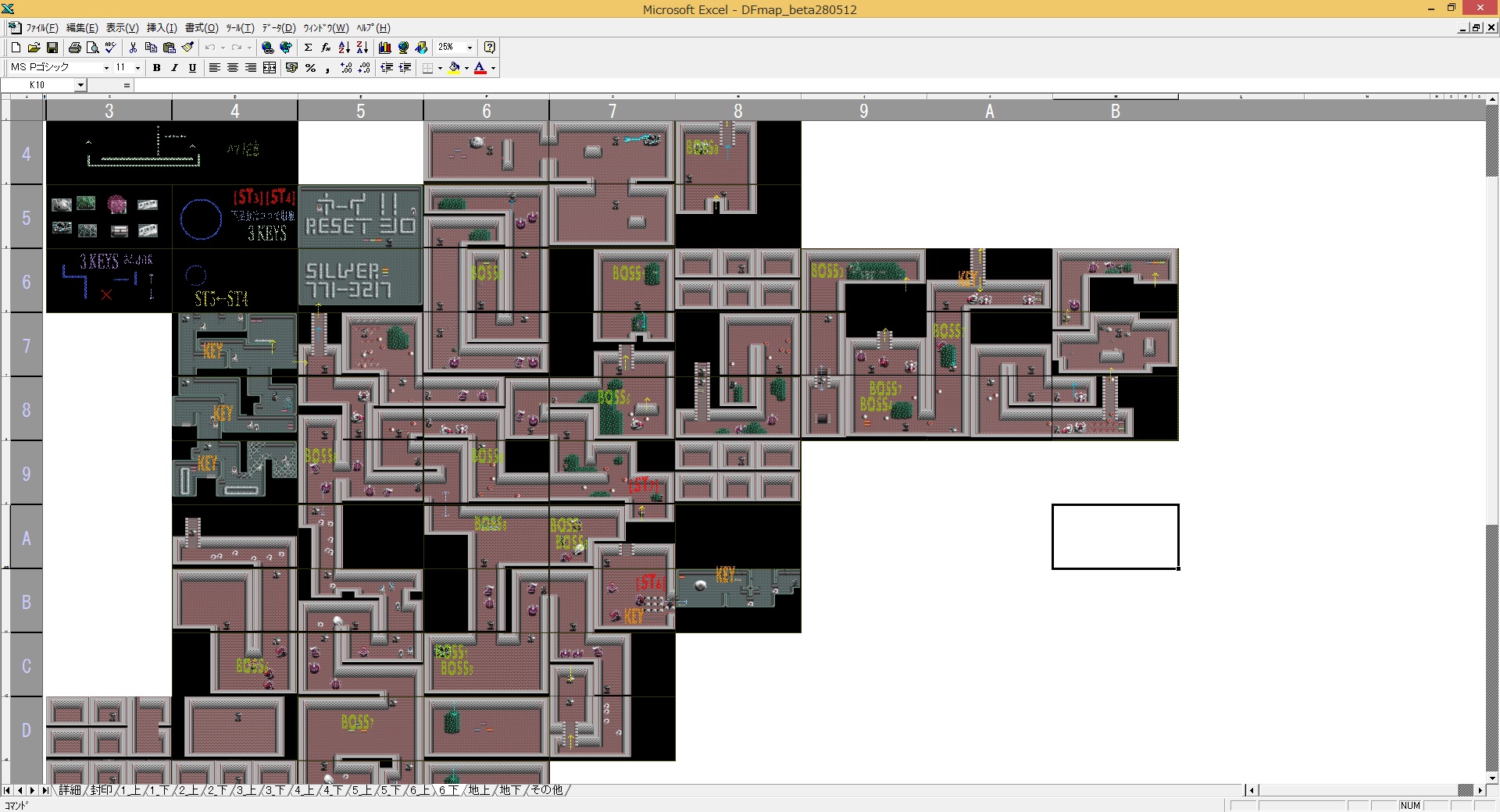Toggle center alignment

232,68
